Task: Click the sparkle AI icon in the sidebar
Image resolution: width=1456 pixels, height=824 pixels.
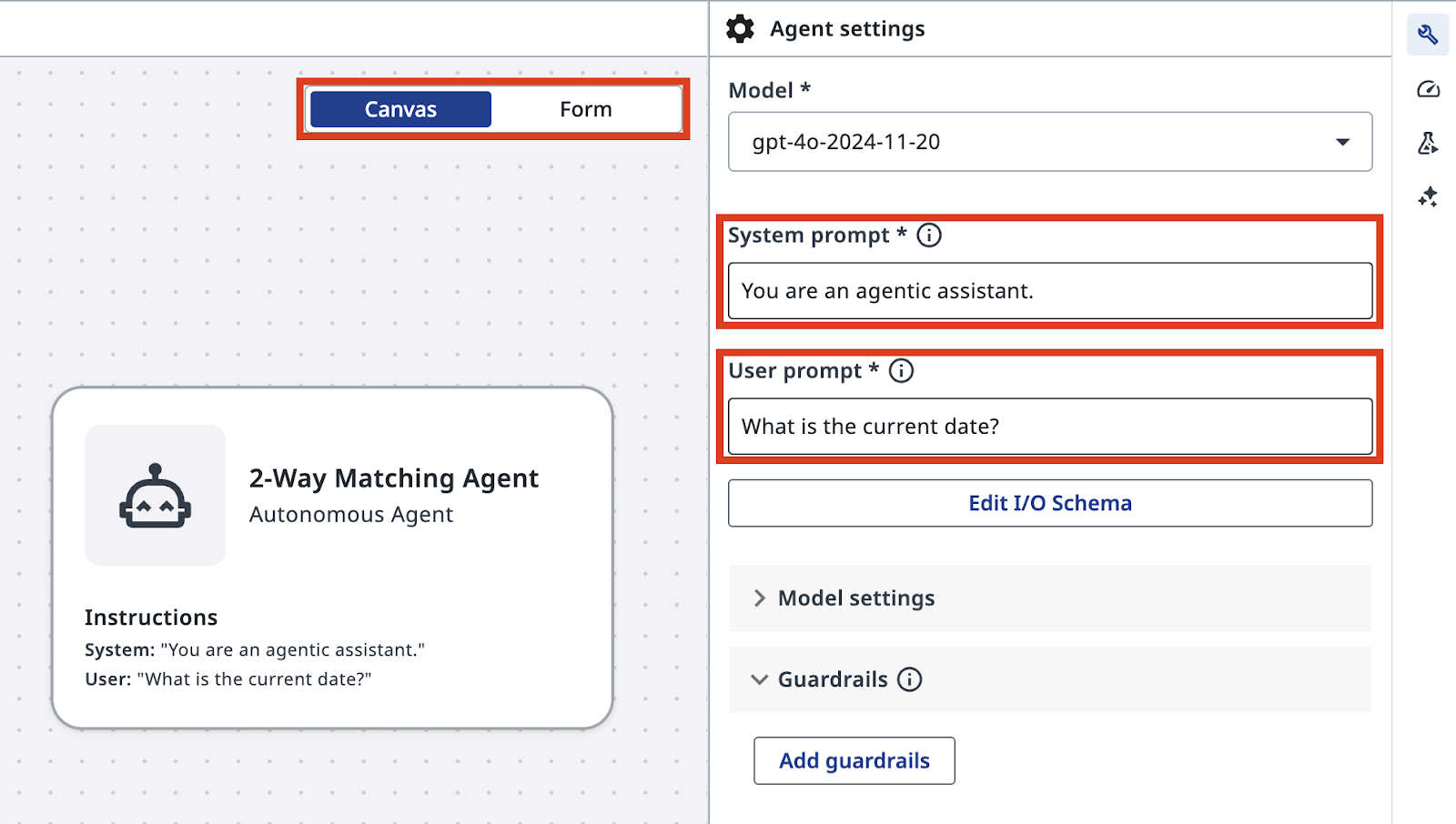Action: point(1428,196)
